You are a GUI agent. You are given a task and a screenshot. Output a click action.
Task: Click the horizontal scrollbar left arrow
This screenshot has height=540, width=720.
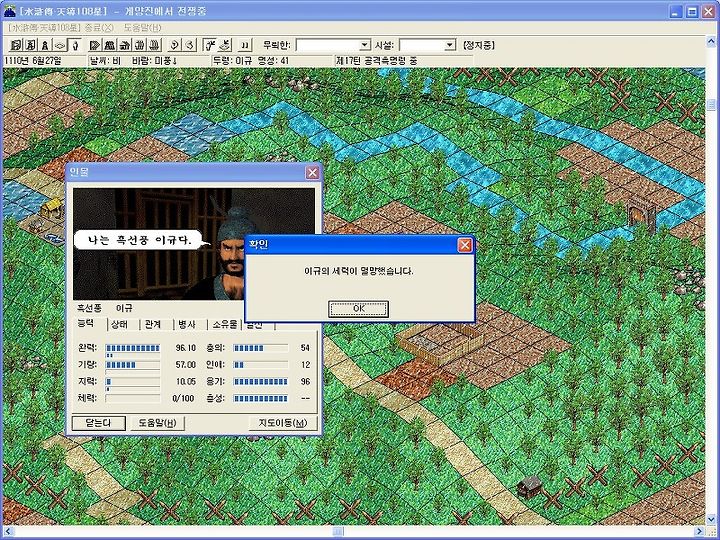[7, 532]
